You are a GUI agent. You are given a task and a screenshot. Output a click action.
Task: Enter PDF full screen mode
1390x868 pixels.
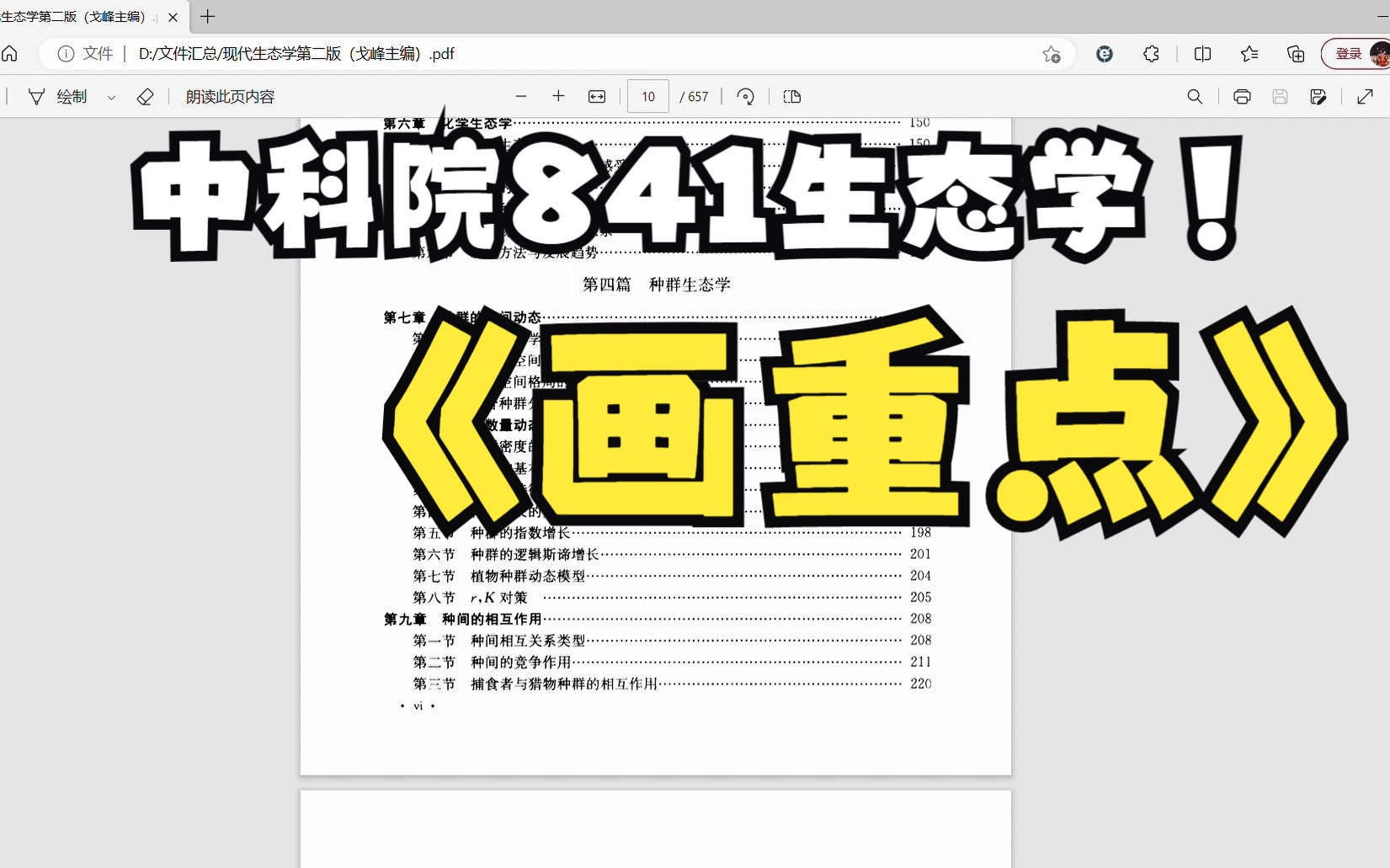1366,97
